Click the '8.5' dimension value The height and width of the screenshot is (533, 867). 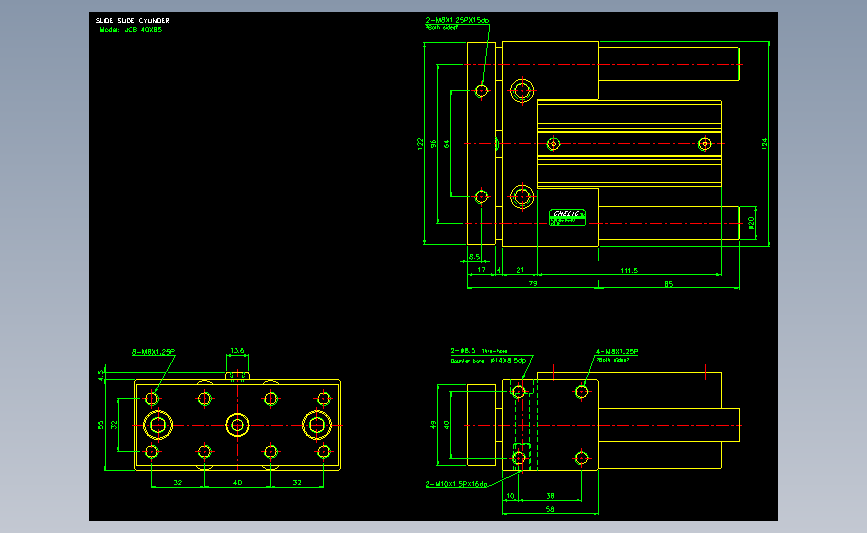(x=474, y=257)
